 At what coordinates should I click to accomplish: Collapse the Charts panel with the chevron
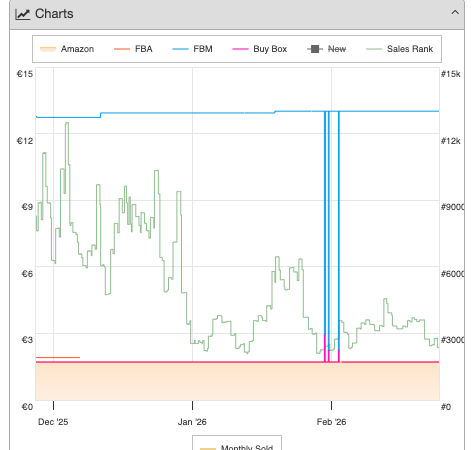(455, 13)
